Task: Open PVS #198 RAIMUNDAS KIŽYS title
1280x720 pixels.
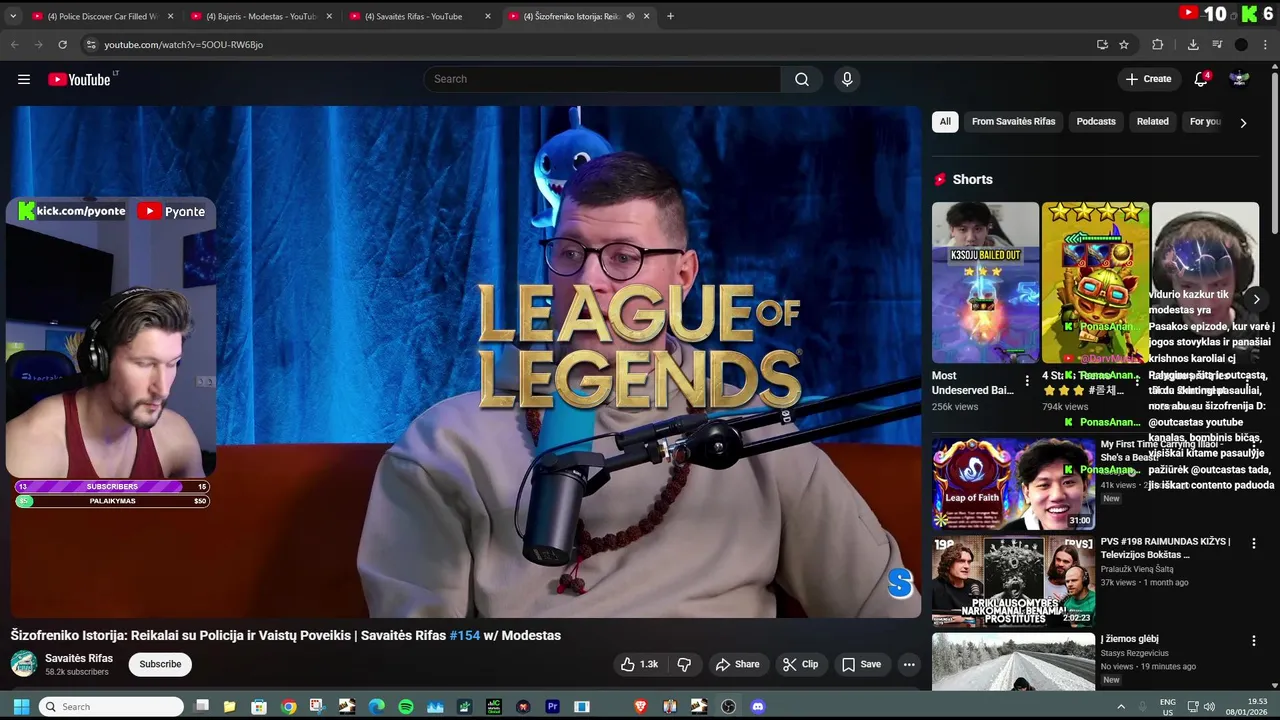Action: pos(1165,548)
